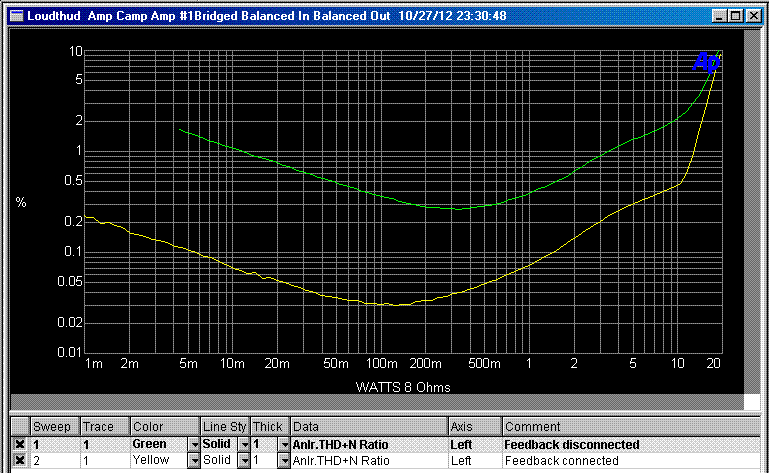The image size is (769, 473).
Task: Click the Axis 'Left' cell in Green row
Action: [x=475, y=445]
